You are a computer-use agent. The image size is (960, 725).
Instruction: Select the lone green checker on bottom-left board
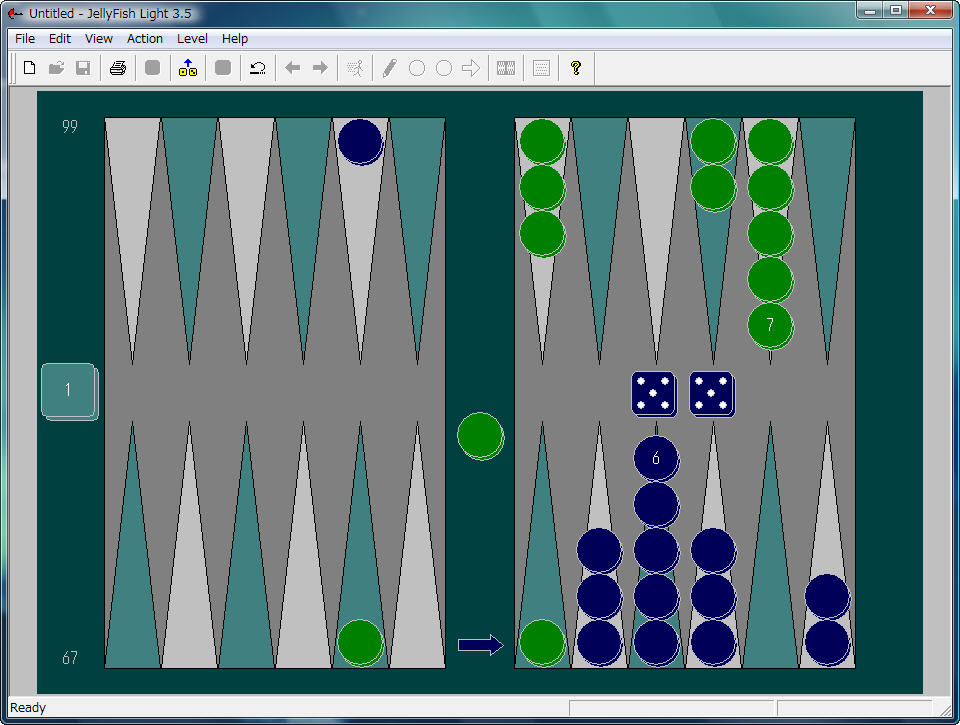[360, 643]
